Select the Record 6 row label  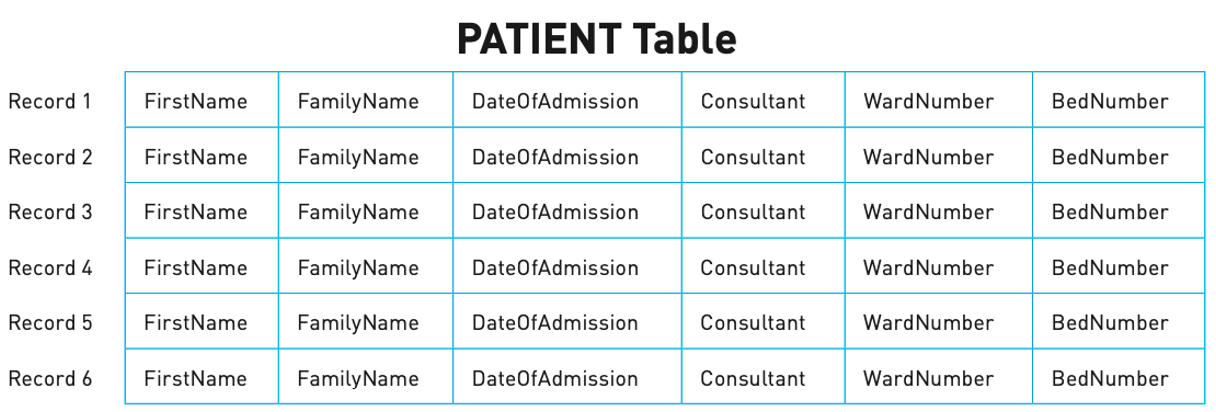coord(50,379)
